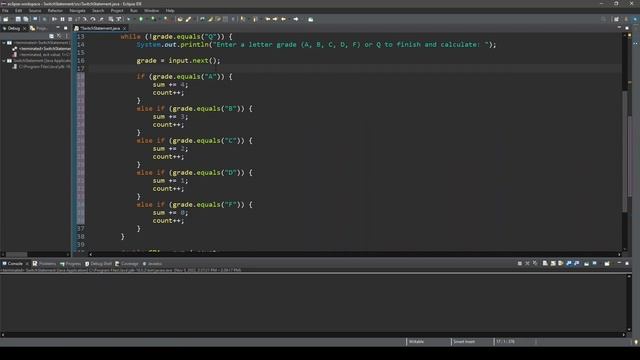
Task: Click the Coverage launch toolbar icon
Action: (x=153, y=19)
